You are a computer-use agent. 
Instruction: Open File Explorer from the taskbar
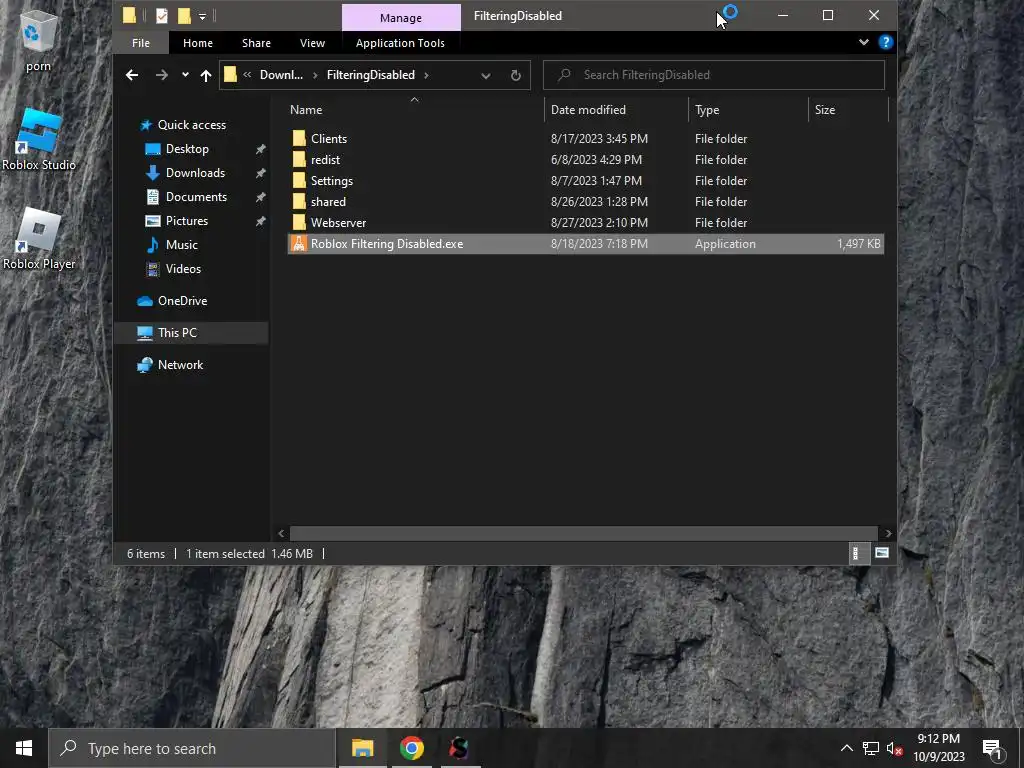[x=362, y=748]
